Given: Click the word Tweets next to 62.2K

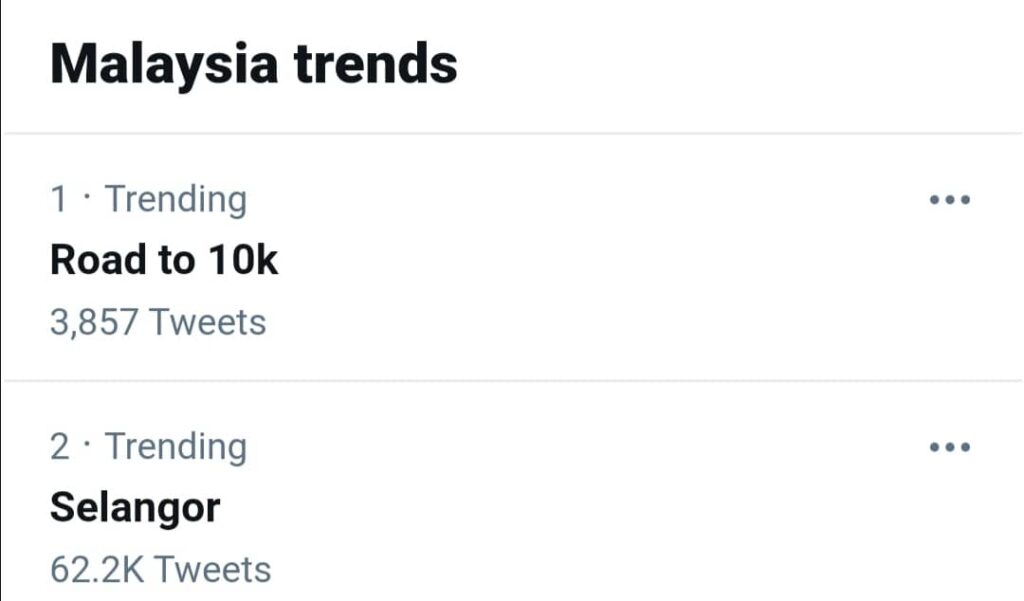Looking at the screenshot, I should [x=212, y=570].
